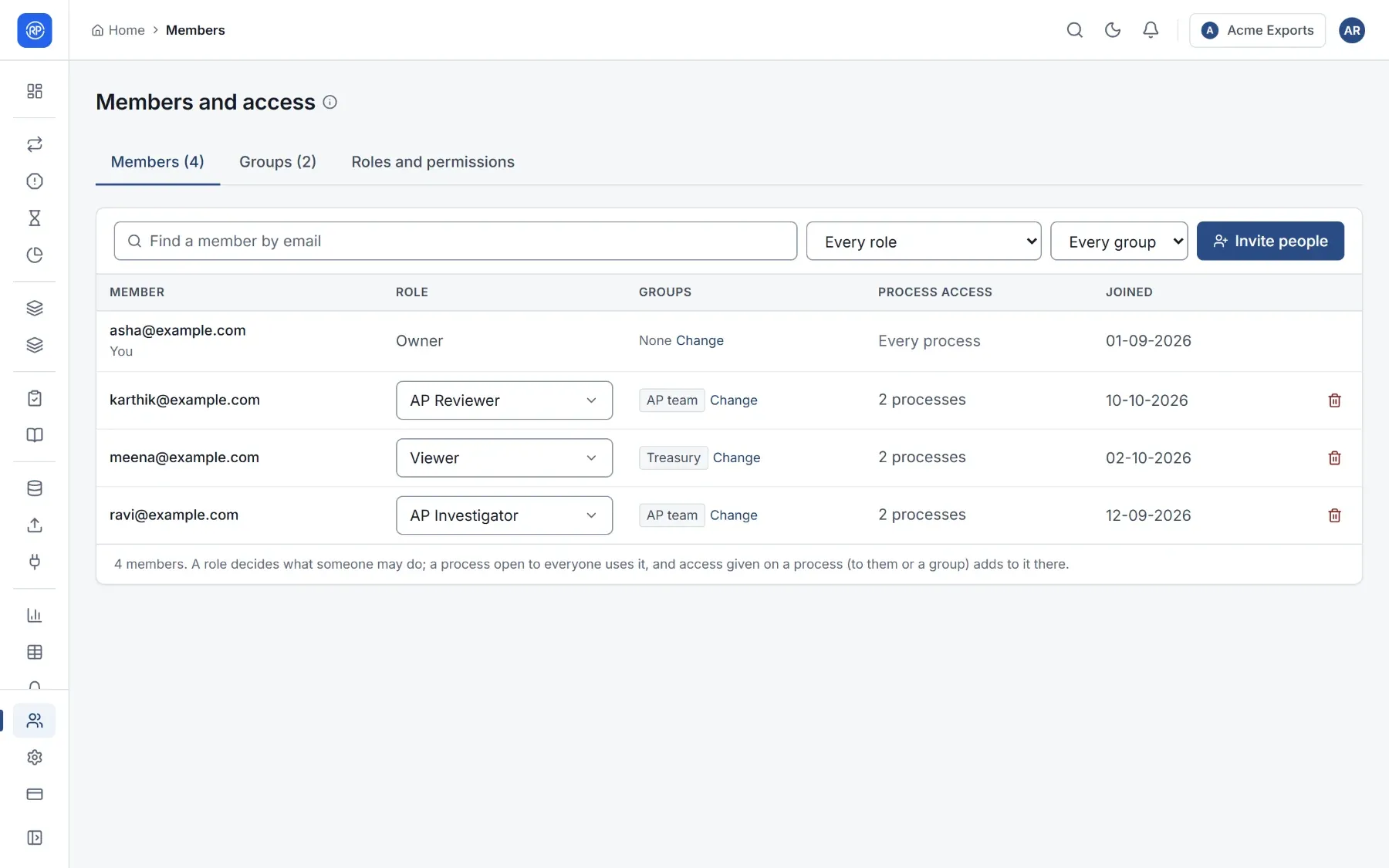Screen dimensions: 1389x868
Task: Open the clipboard check sidebar icon
Action: click(35, 398)
